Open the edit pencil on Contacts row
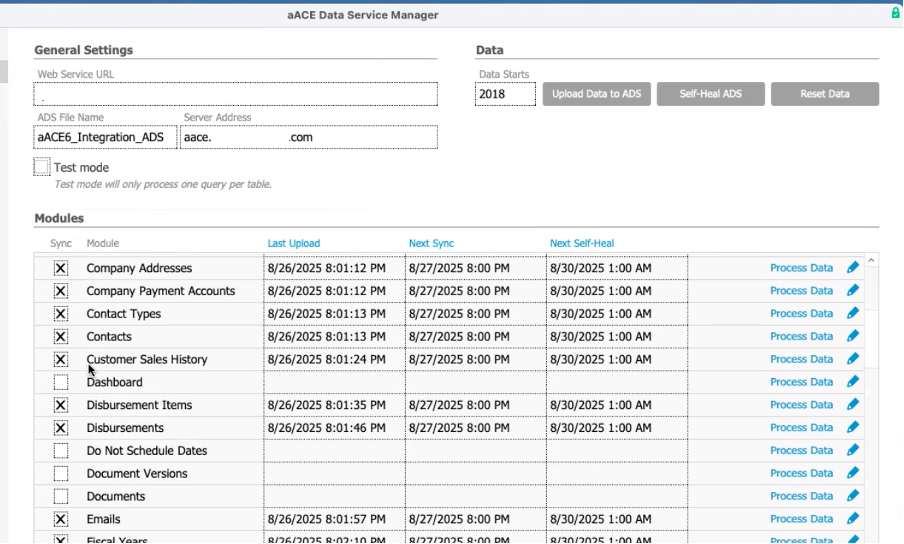 click(853, 336)
